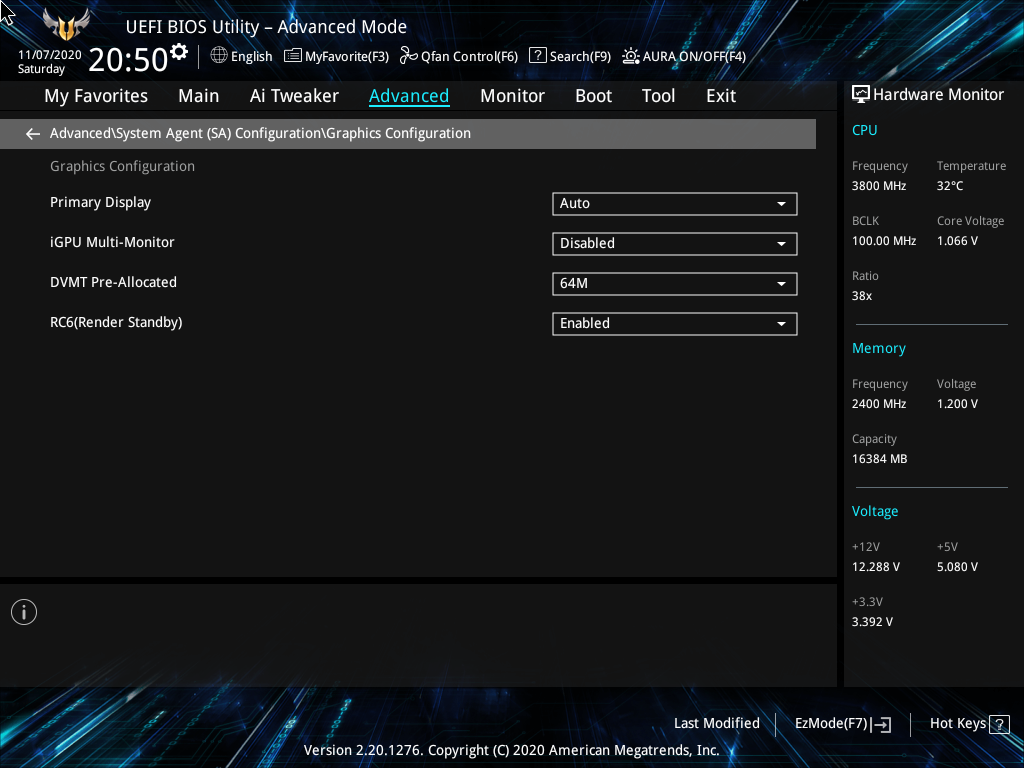Click the CPU section heading

pyautogui.click(x=864, y=130)
